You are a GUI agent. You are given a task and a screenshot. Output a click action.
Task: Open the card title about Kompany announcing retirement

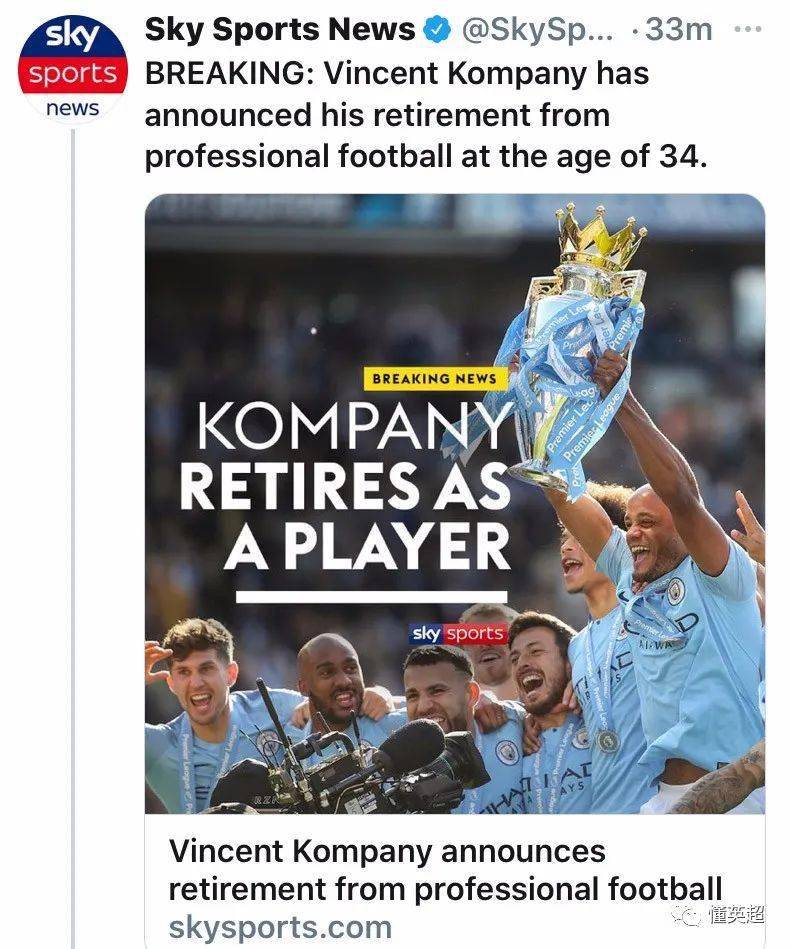445,868
